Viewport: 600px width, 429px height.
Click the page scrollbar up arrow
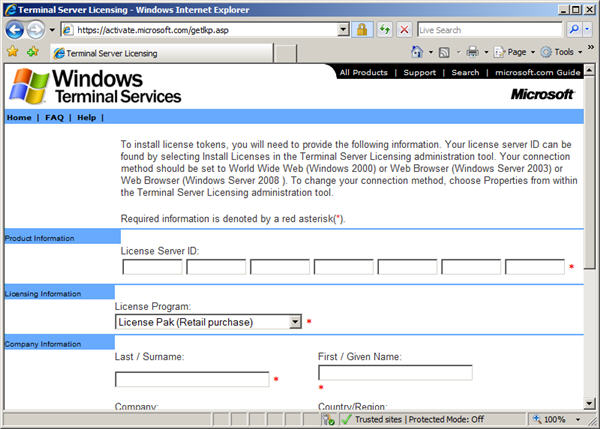tap(589, 70)
